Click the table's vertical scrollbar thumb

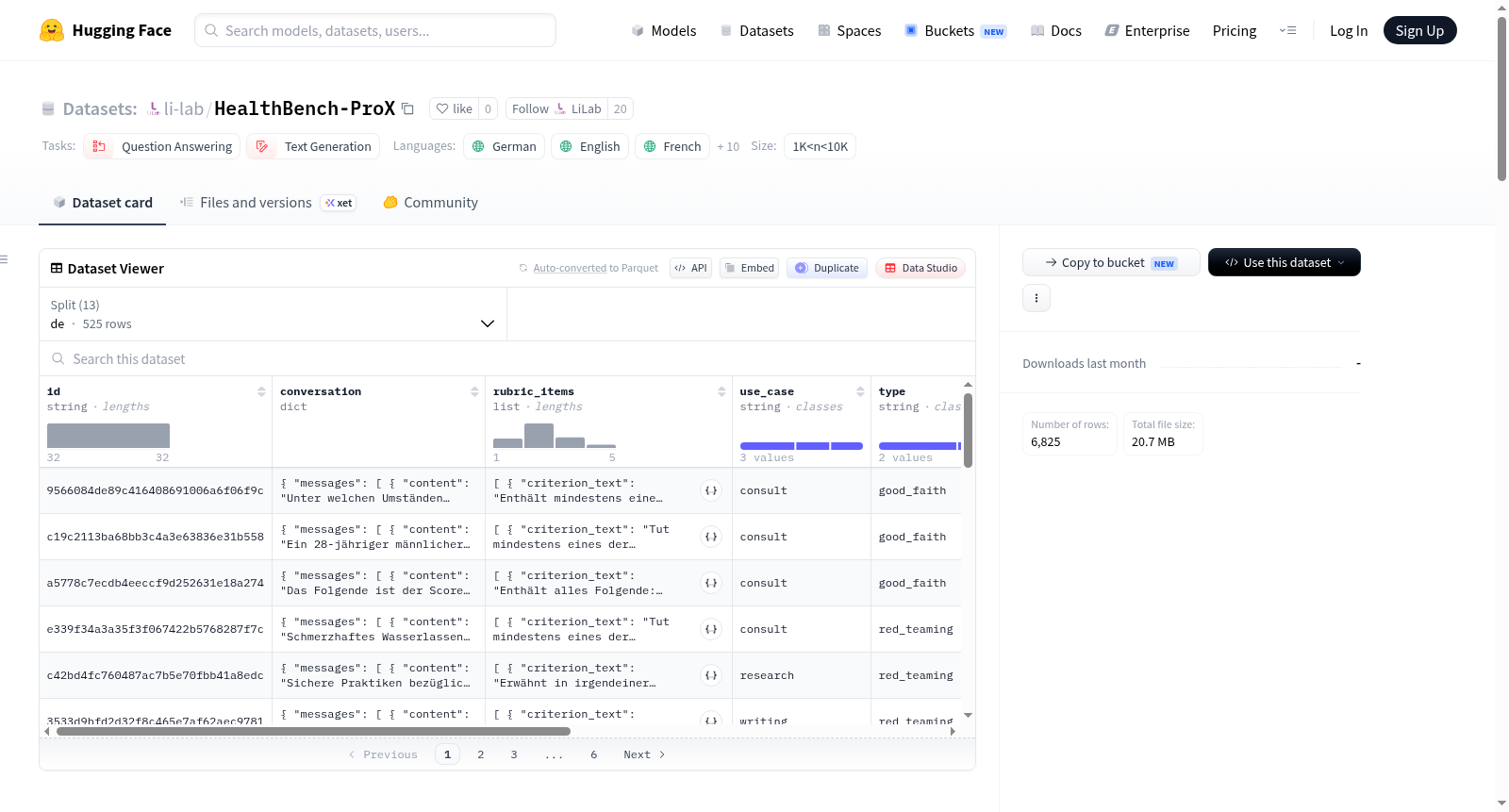968,430
